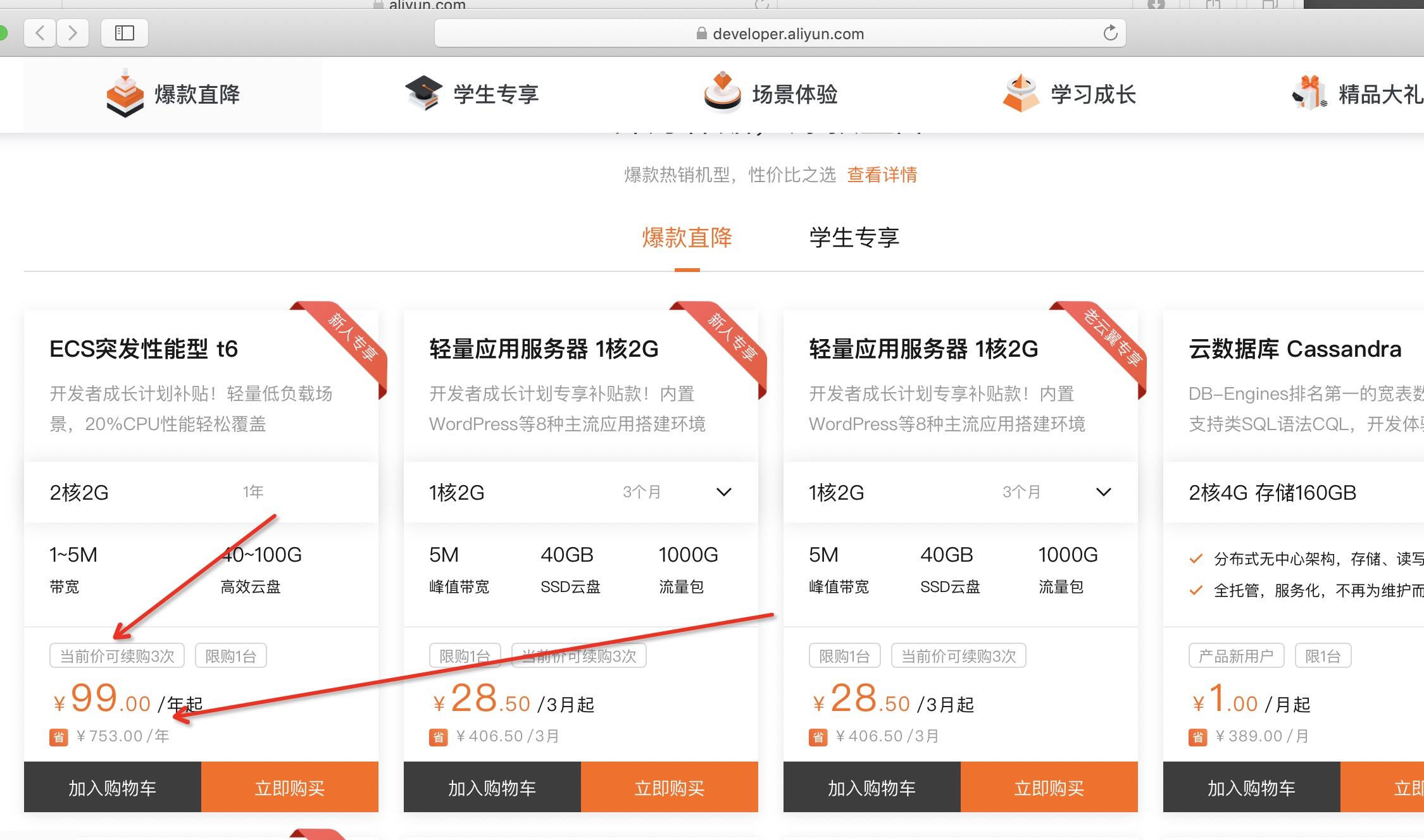Click the 产品新用户 tag on Cassandra card
This screenshot has height=840, width=1424.
[x=1237, y=656]
